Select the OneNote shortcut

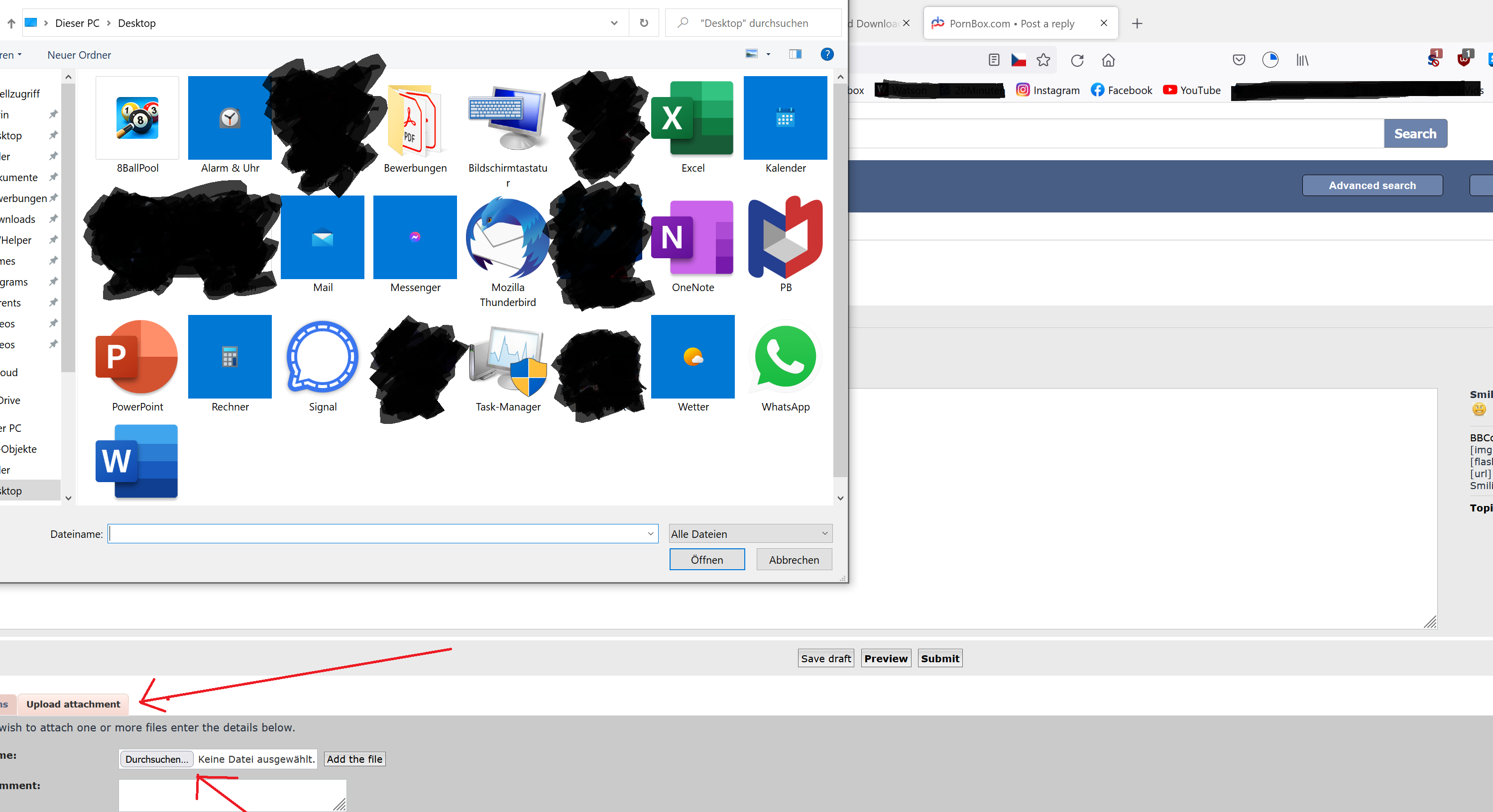[692, 237]
